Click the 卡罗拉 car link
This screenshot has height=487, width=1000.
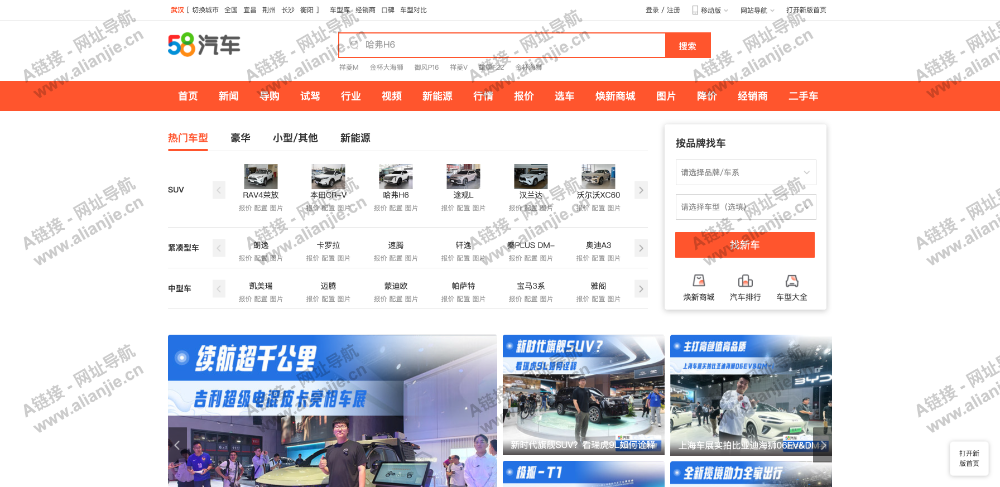pyautogui.click(x=328, y=245)
